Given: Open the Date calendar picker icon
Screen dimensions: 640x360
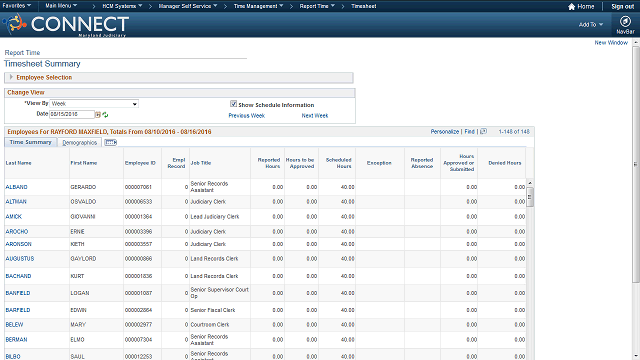Looking at the screenshot, I should tap(98, 115).
